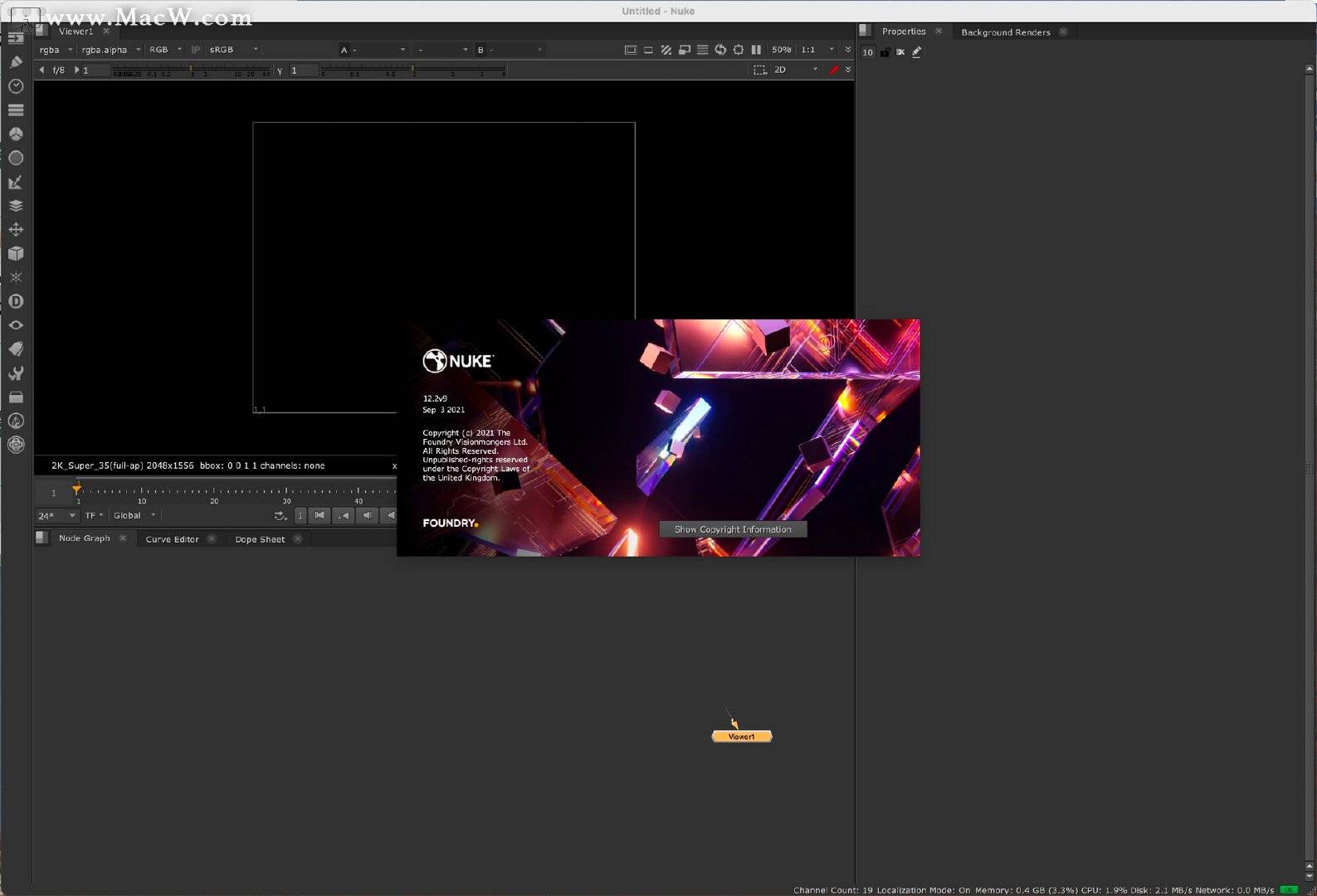This screenshot has width=1317, height=896.
Task: Open the Other nodes menu icon
Action: (16, 397)
